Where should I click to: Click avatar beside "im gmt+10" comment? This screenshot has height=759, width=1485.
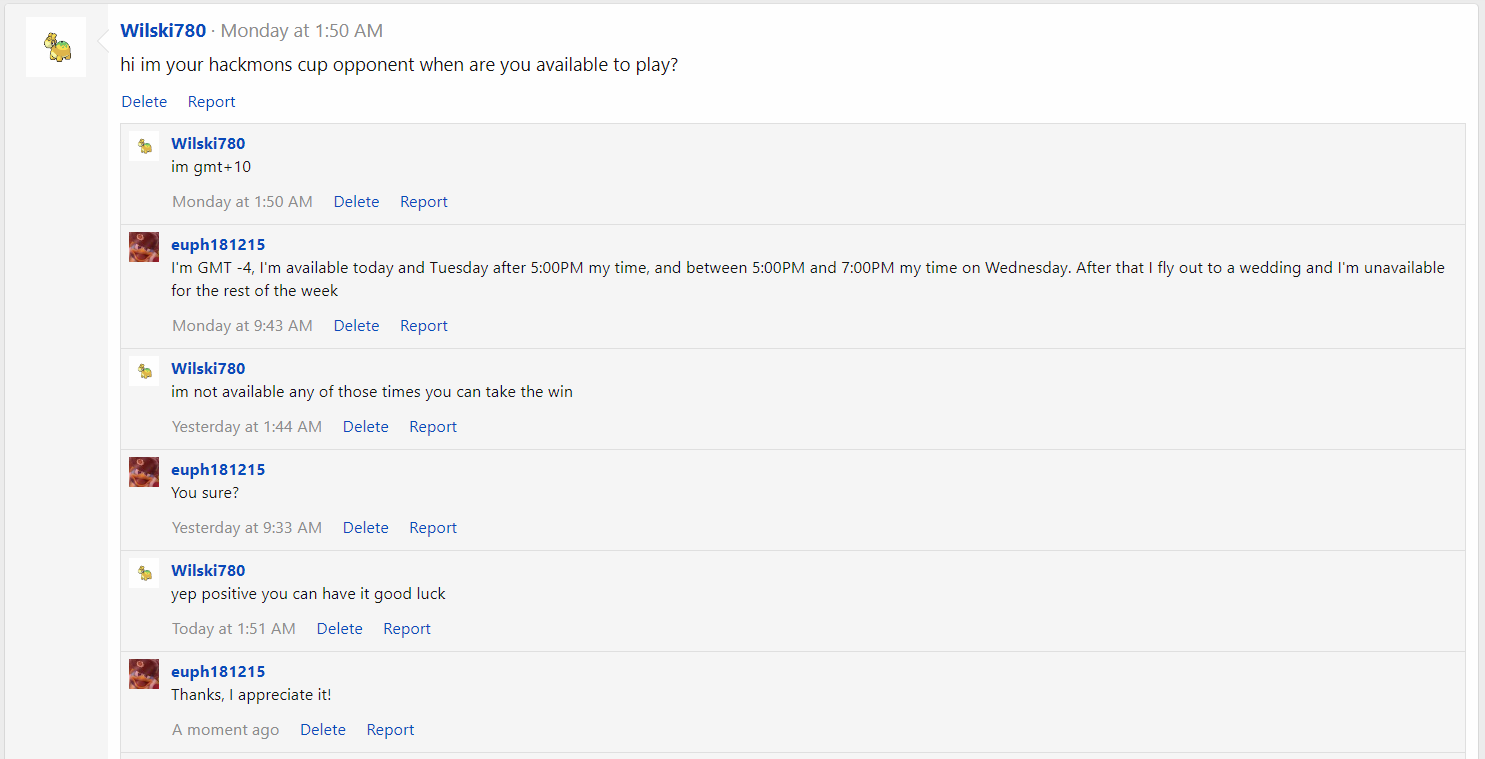144,146
